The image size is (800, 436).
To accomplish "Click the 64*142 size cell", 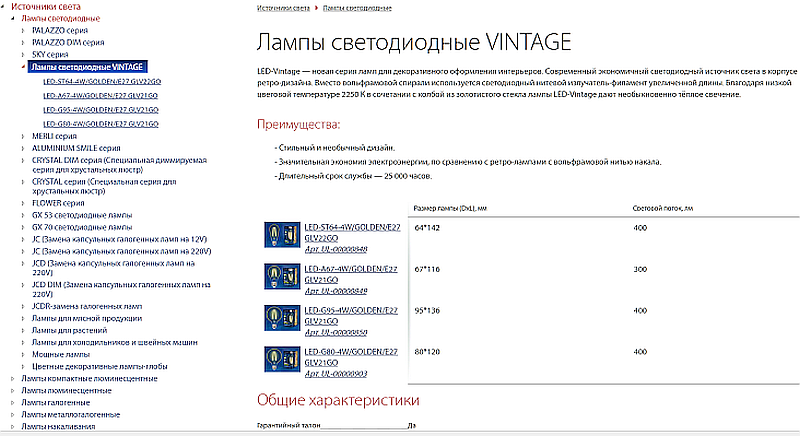I will pyautogui.click(x=427, y=228).
